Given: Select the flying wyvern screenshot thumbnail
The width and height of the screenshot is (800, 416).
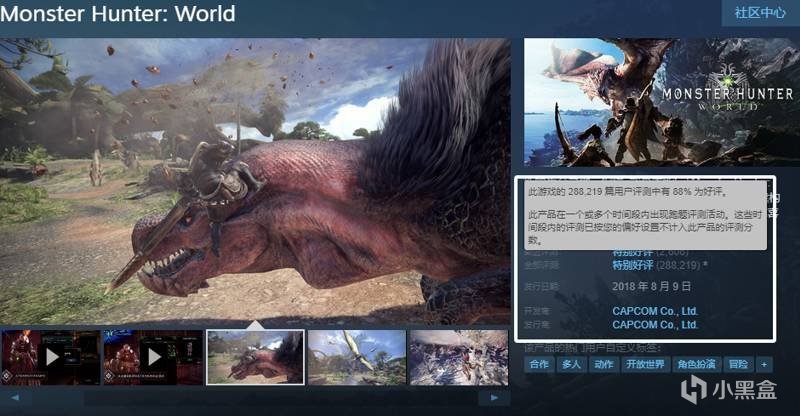Looking at the screenshot, I should [x=357, y=357].
